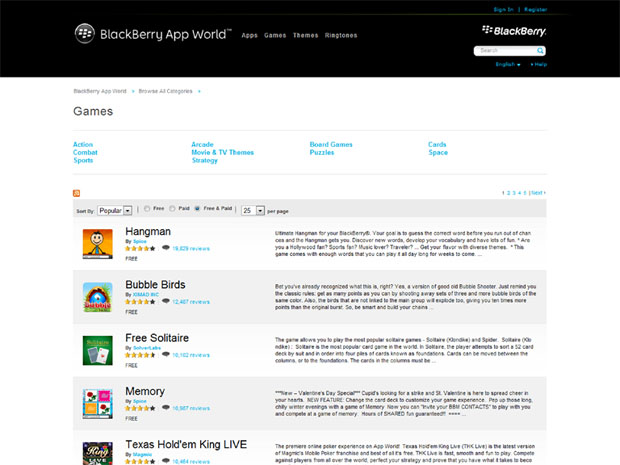Open Bubble Birds reviews link

point(191,302)
